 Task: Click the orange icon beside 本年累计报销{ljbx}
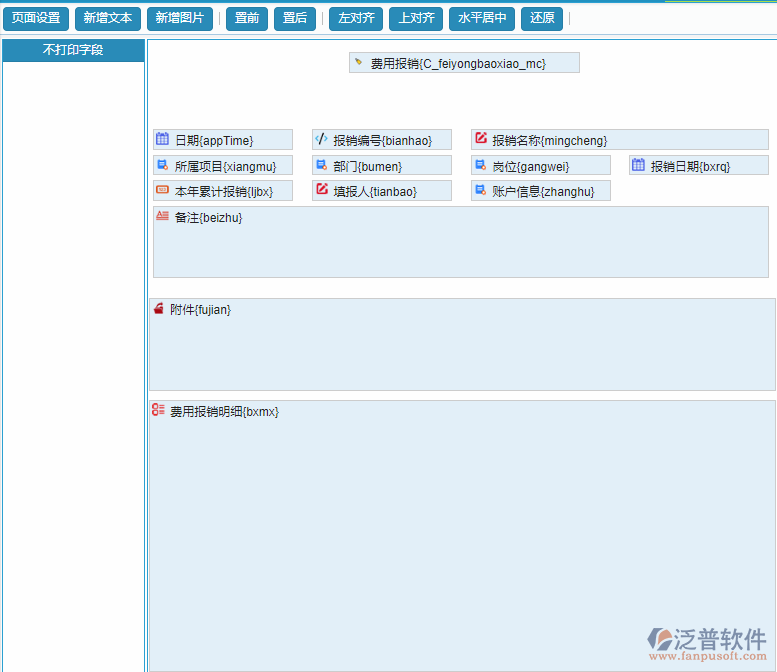click(162, 190)
